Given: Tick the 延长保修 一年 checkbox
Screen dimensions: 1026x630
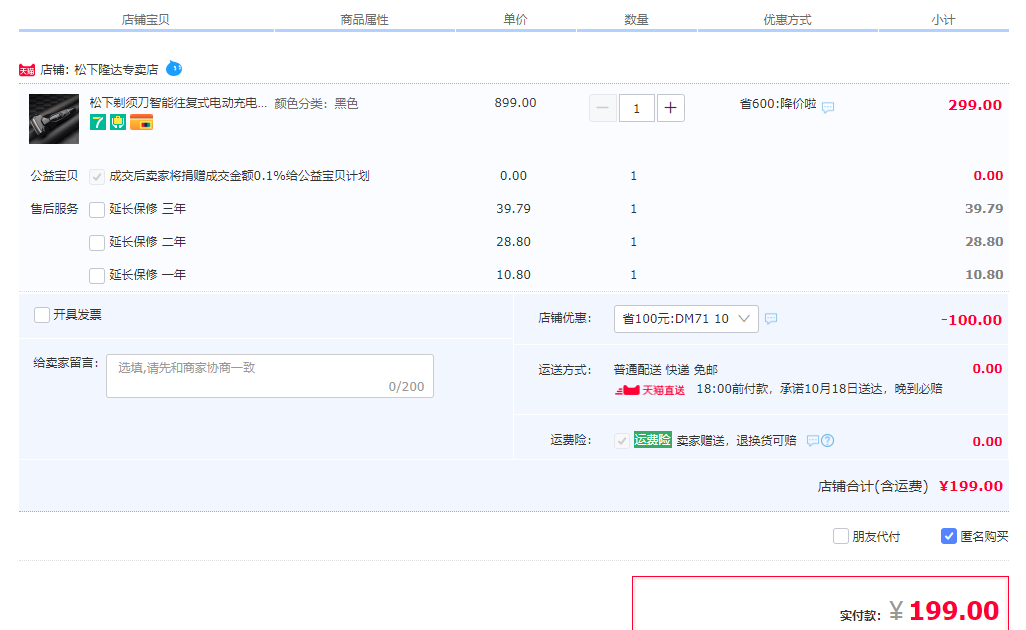Looking at the screenshot, I should pos(97,275).
